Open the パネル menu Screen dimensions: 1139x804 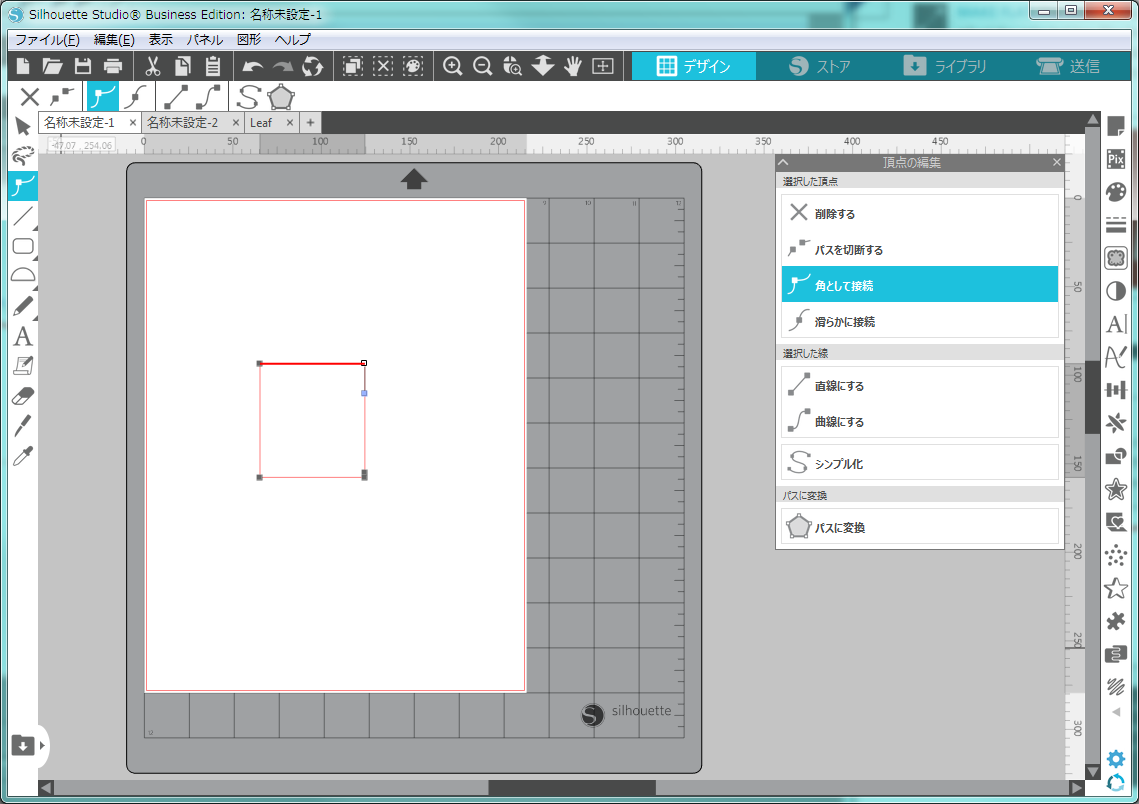(x=205, y=40)
